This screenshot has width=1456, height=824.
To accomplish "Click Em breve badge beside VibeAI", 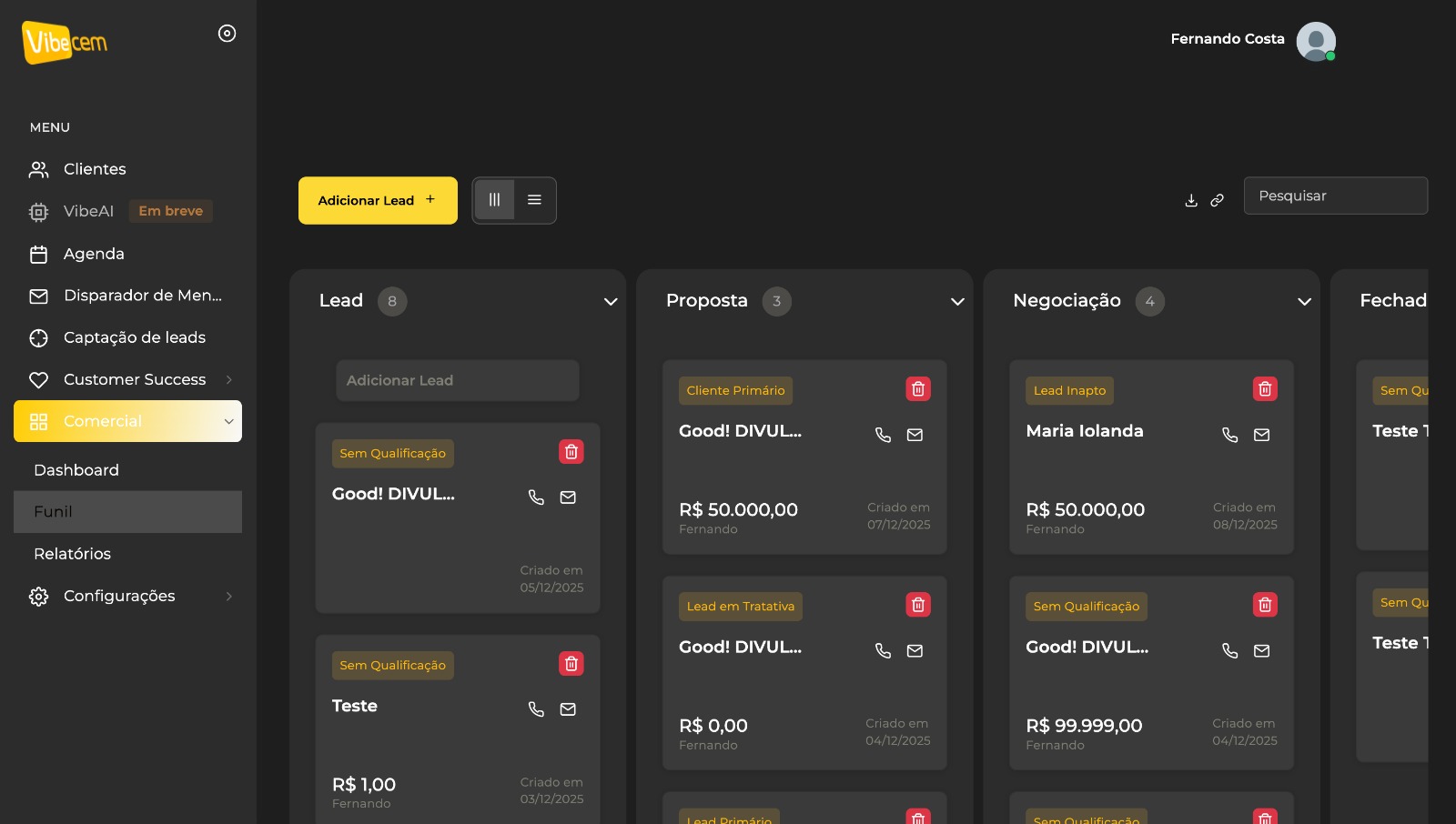I will click(x=170, y=211).
